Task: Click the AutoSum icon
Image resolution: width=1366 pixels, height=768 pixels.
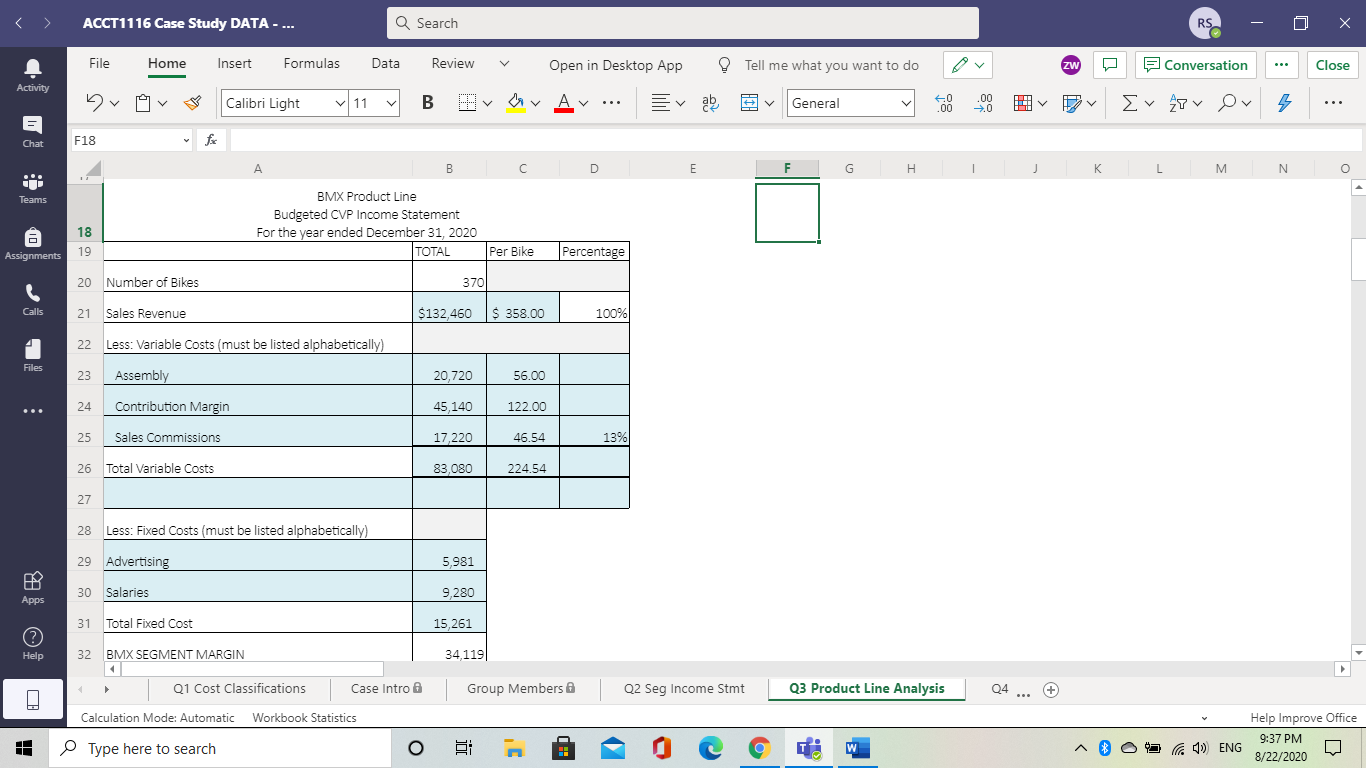Action: (1130, 103)
